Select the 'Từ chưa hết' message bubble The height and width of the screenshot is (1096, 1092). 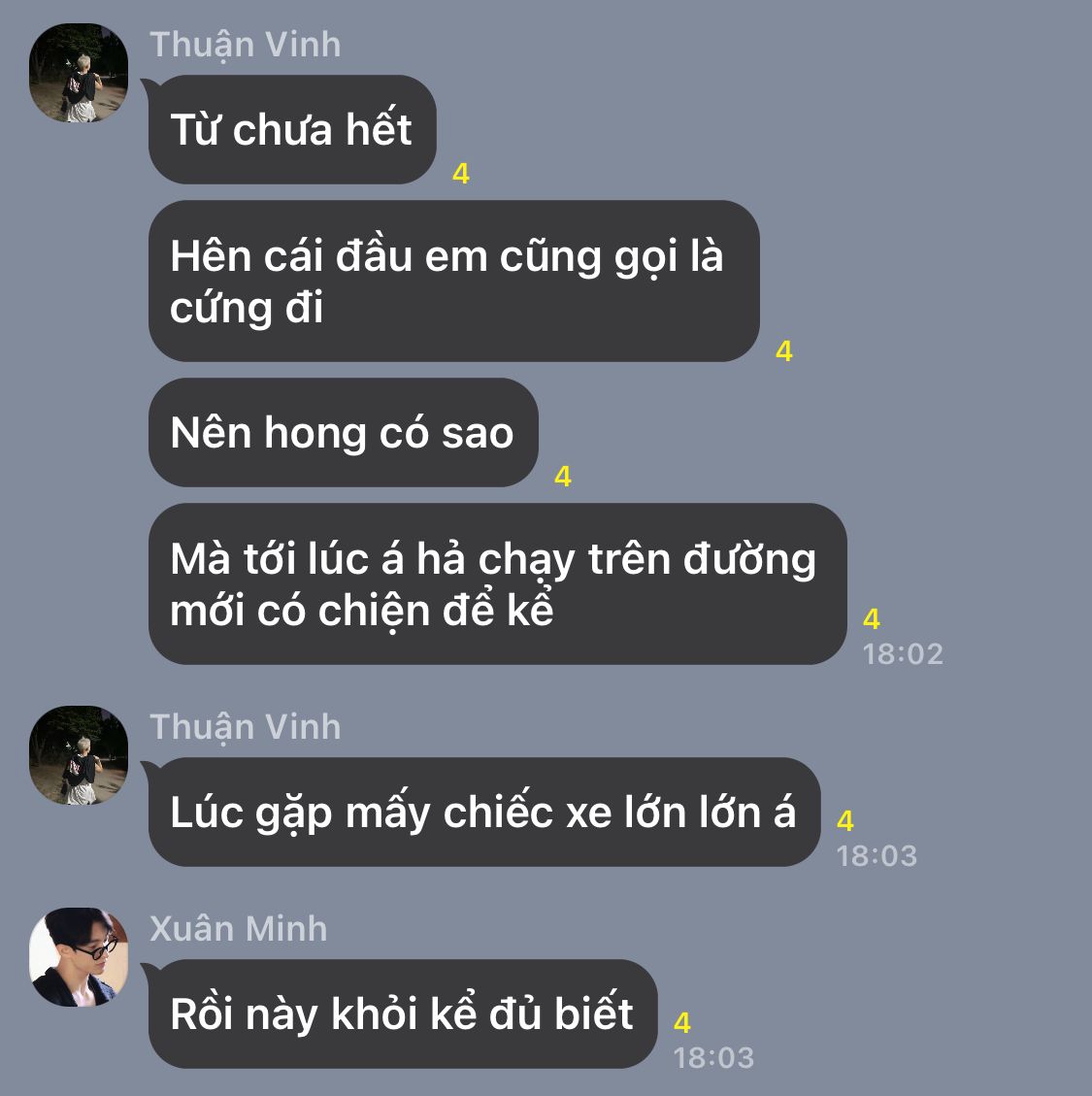pyautogui.click(x=292, y=129)
